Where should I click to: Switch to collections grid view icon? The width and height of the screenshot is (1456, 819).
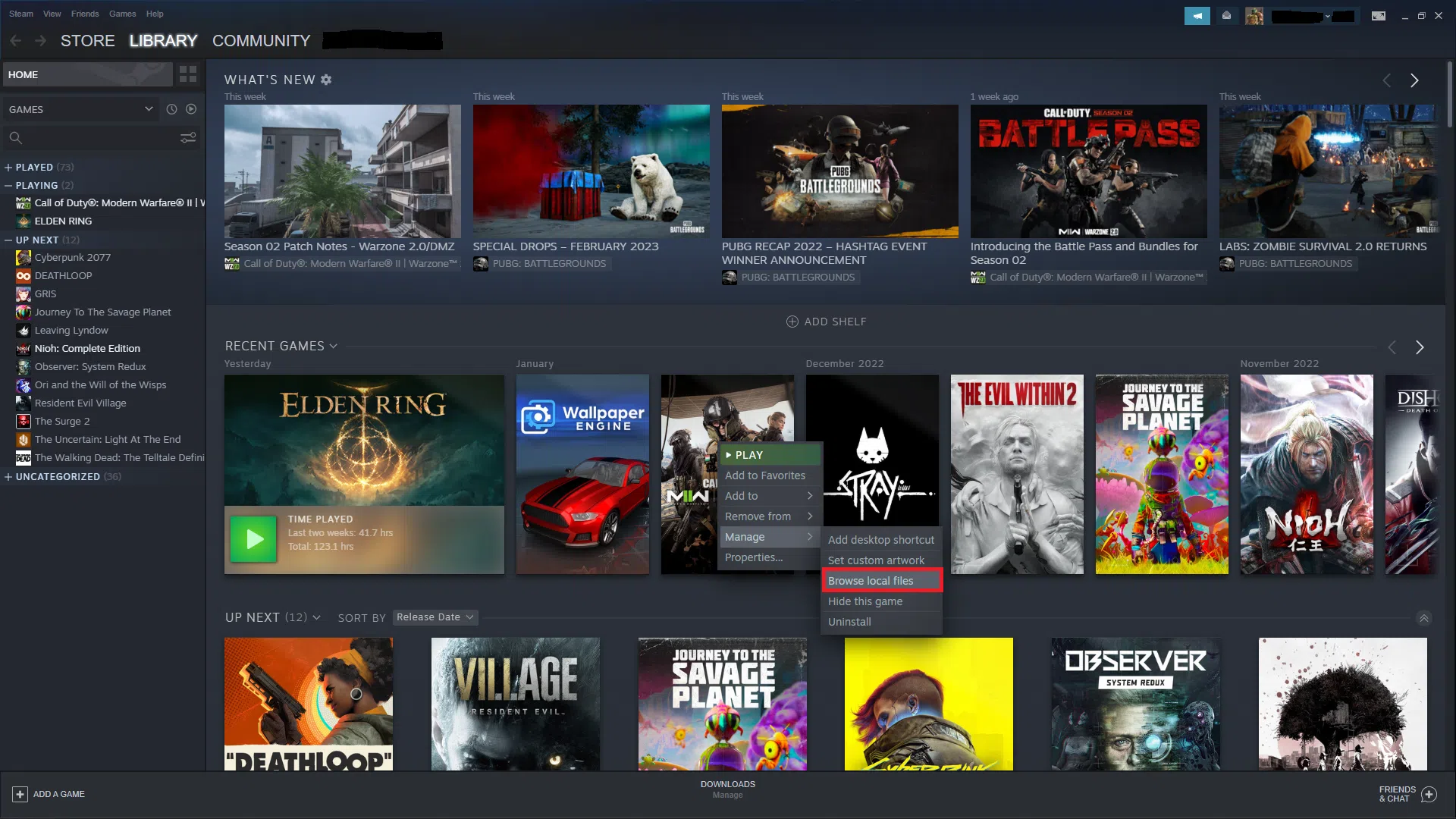click(x=187, y=74)
